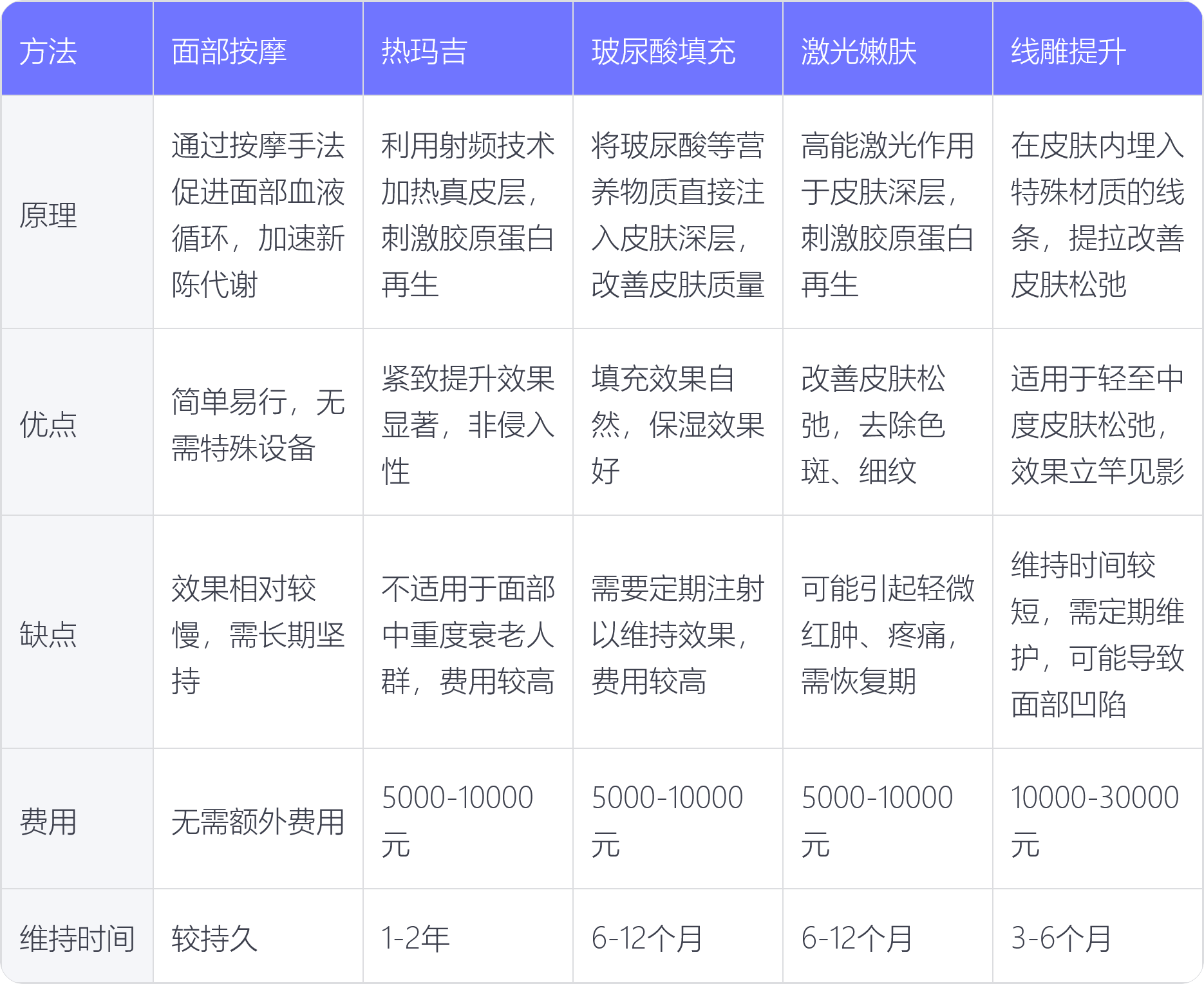1204x984 pixels.
Task: Click cell 效果相对较慢，需长期坚持
Action: point(258,632)
